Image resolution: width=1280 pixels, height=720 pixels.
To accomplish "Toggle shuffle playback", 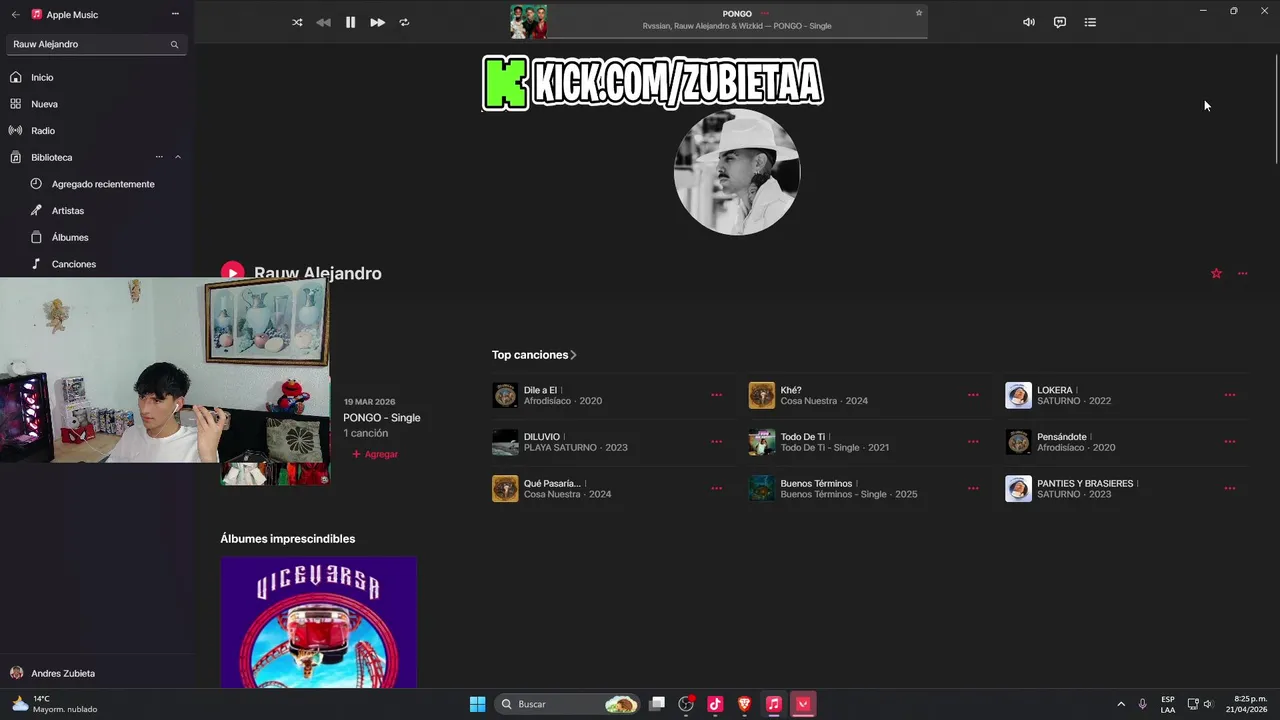I will coord(297,22).
